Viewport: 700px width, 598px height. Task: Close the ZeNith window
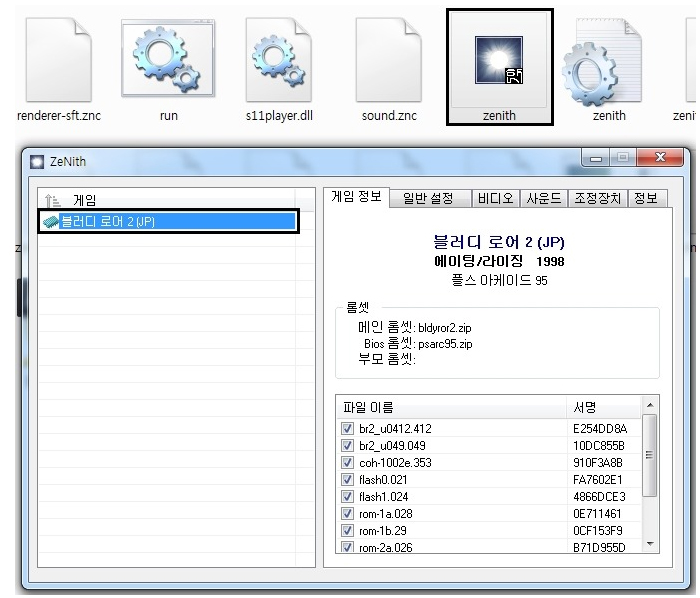(x=660, y=158)
